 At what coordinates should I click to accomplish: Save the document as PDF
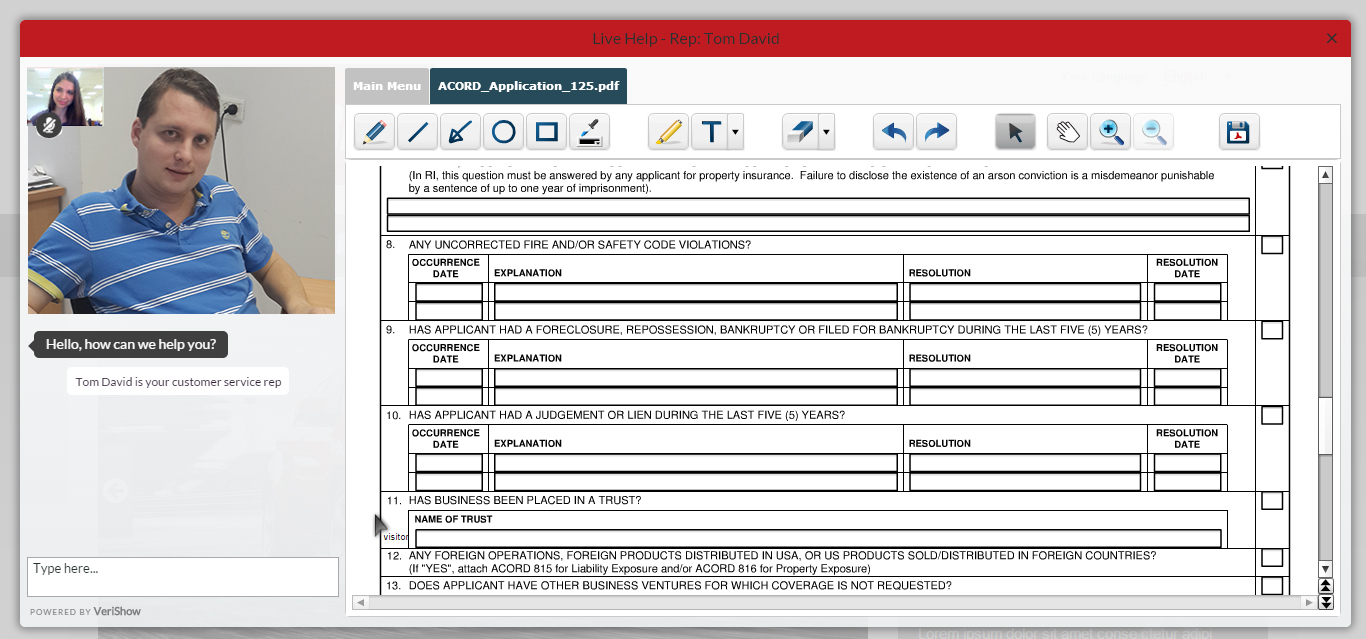(1239, 131)
